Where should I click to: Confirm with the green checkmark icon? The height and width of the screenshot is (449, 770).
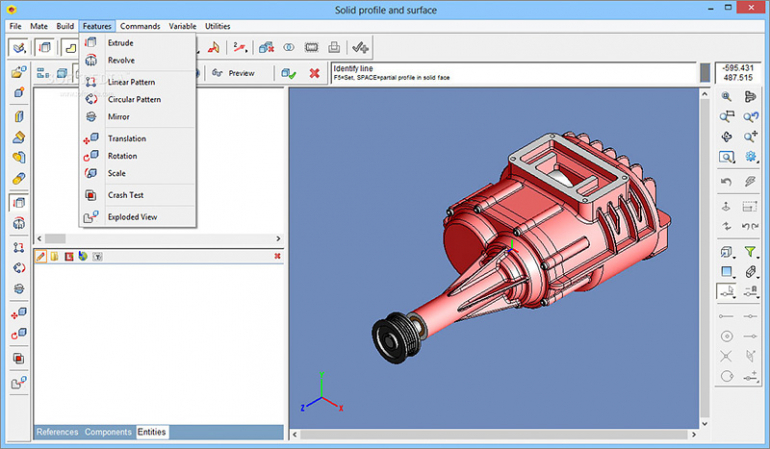pyautogui.click(x=288, y=73)
